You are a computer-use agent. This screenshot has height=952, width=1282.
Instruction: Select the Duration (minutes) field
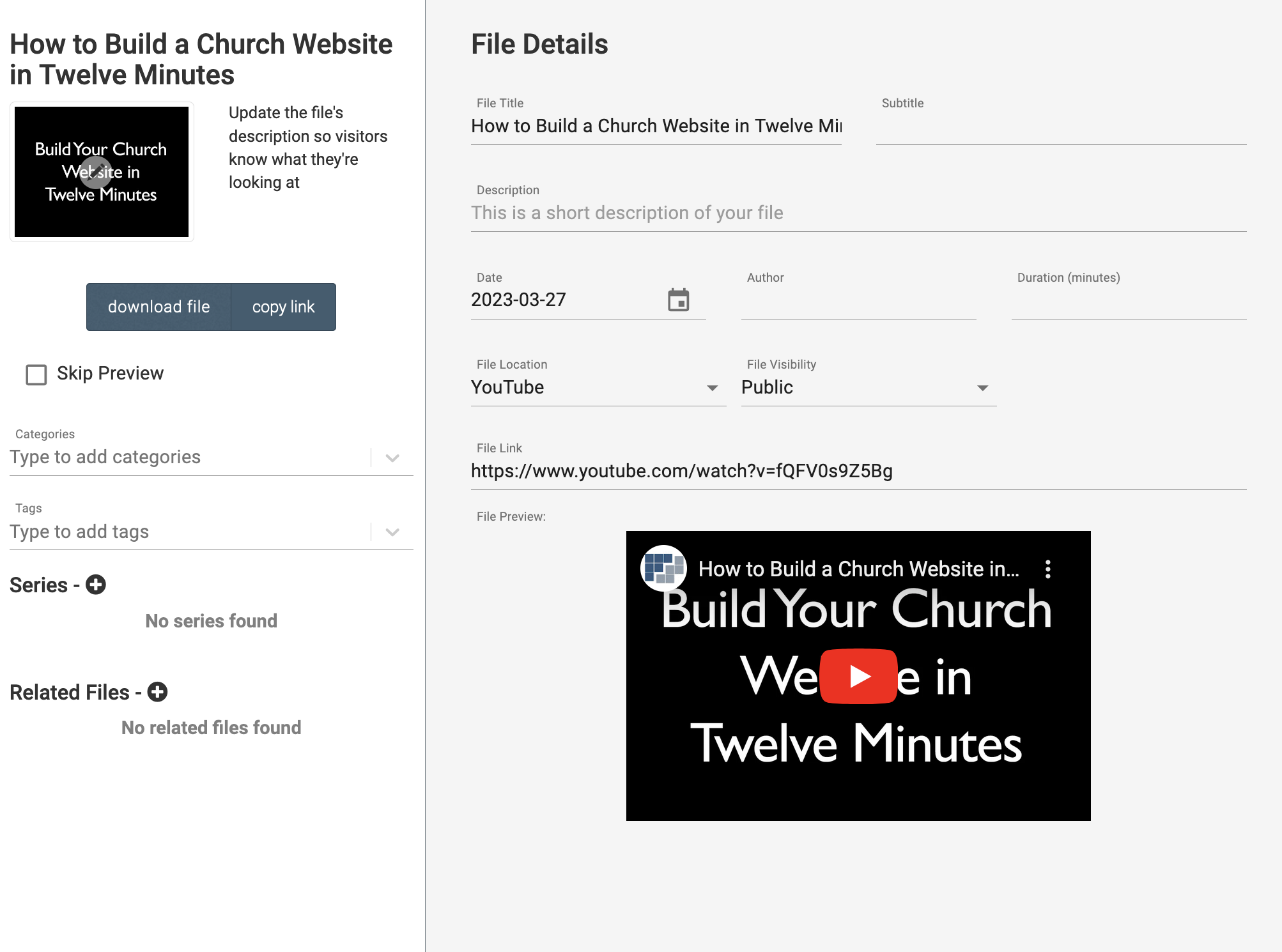(1128, 301)
